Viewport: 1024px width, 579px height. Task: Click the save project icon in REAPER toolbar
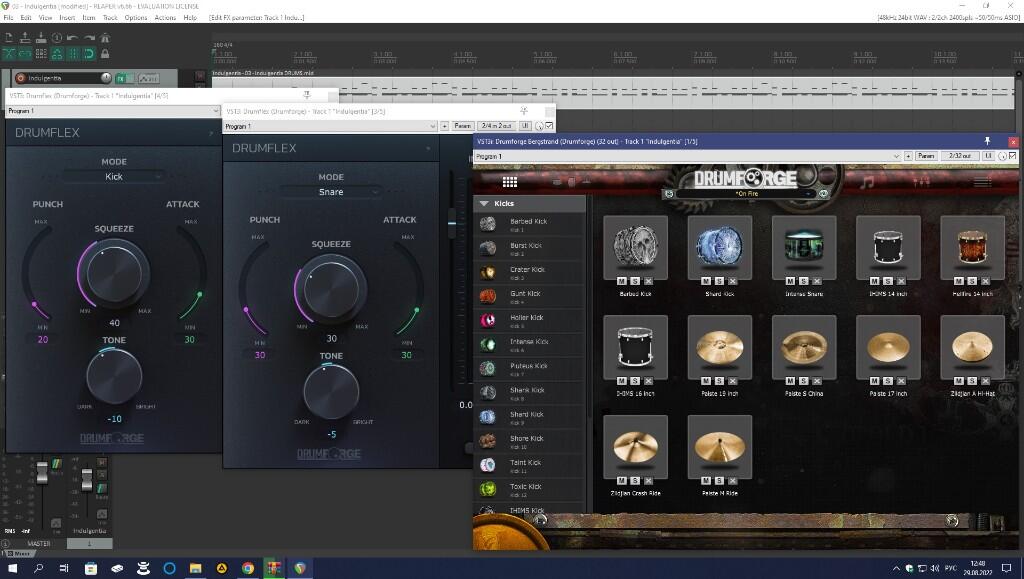tap(40, 38)
